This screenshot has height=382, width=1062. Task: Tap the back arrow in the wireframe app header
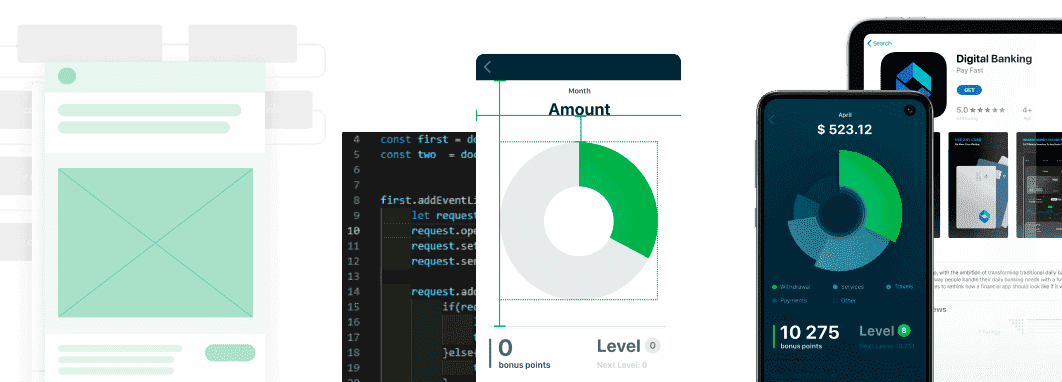(x=488, y=67)
